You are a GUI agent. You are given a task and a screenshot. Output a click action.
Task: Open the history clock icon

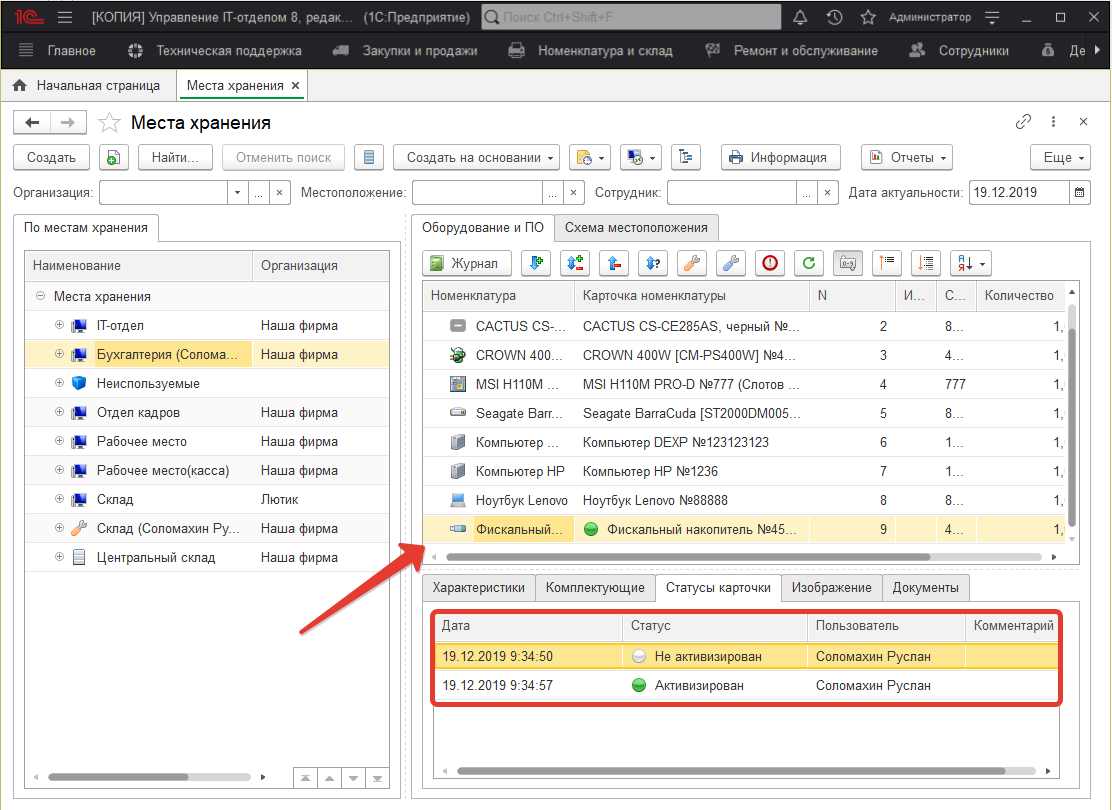point(834,18)
